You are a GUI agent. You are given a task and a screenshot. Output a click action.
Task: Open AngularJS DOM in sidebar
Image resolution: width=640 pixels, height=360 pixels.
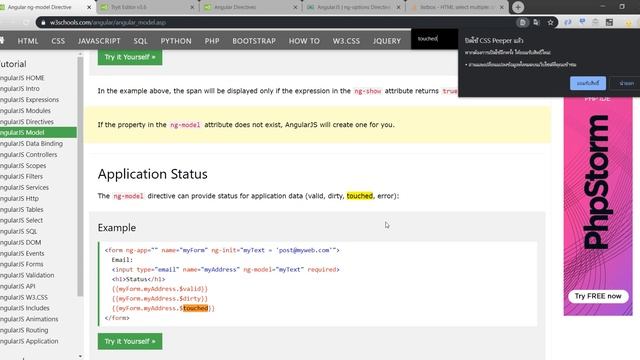(20, 242)
